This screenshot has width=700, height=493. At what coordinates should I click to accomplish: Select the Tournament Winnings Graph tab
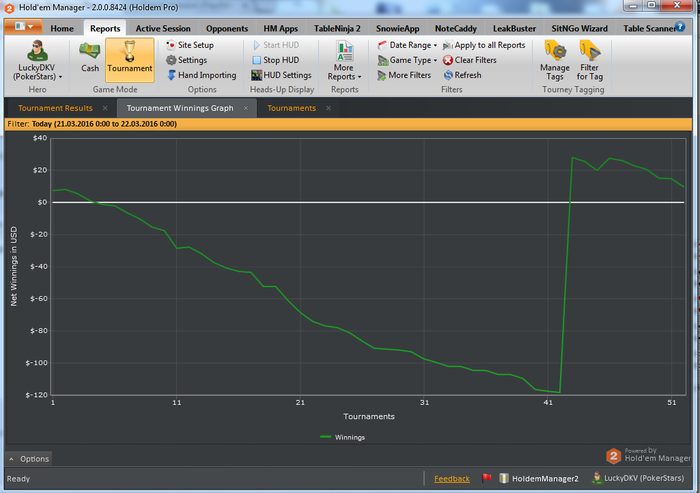click(180, 108)
